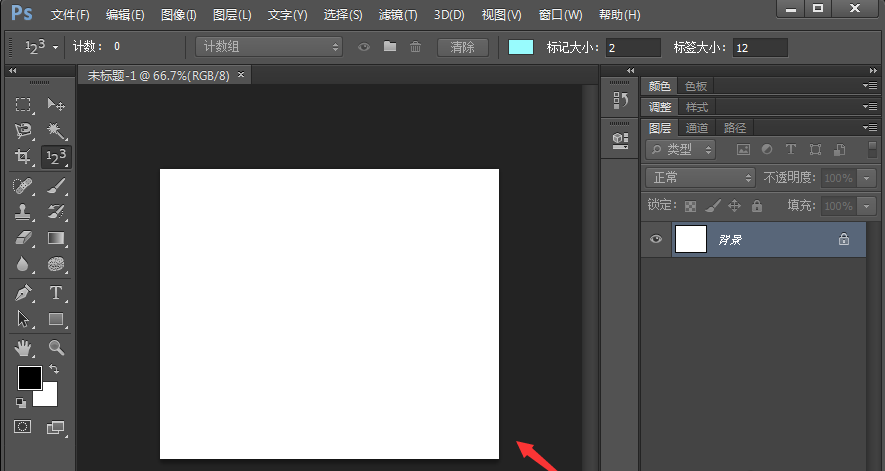Open the 计数组 dropdown
This screenshot has width=885, height=471.
coord(268,47)
